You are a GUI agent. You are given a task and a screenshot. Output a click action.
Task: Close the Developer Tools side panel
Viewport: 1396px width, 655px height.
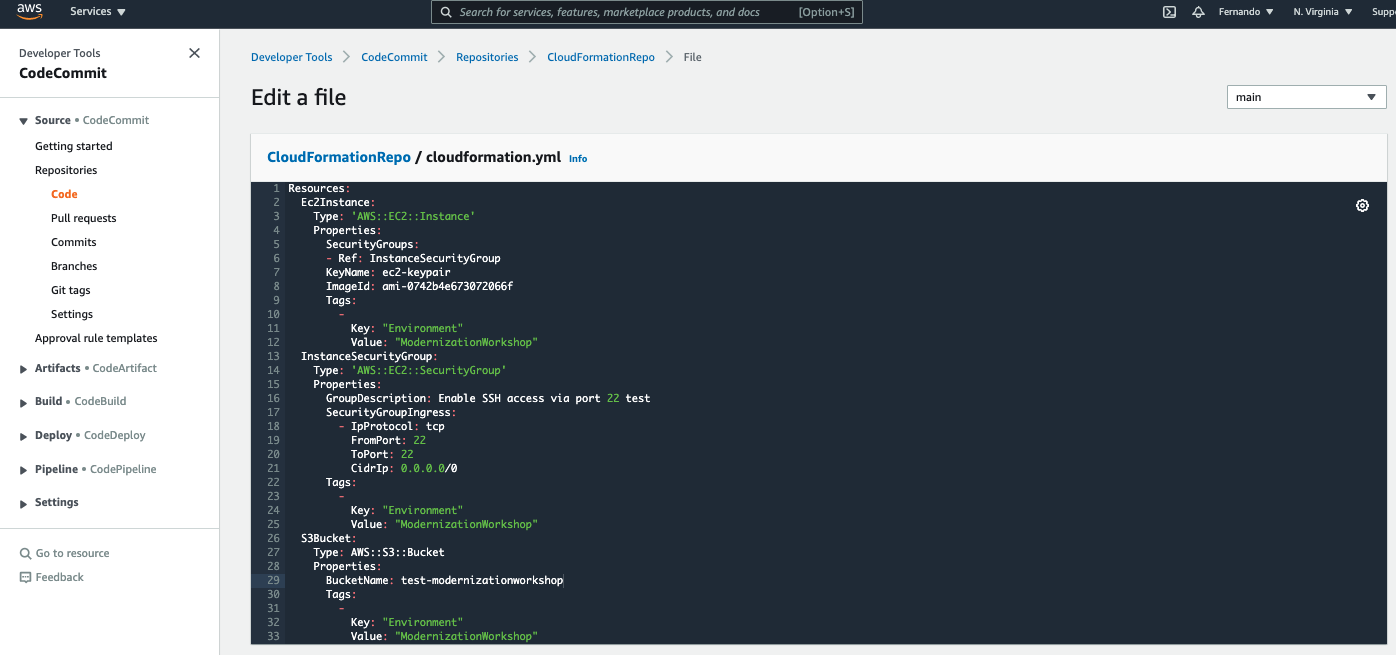194,53
